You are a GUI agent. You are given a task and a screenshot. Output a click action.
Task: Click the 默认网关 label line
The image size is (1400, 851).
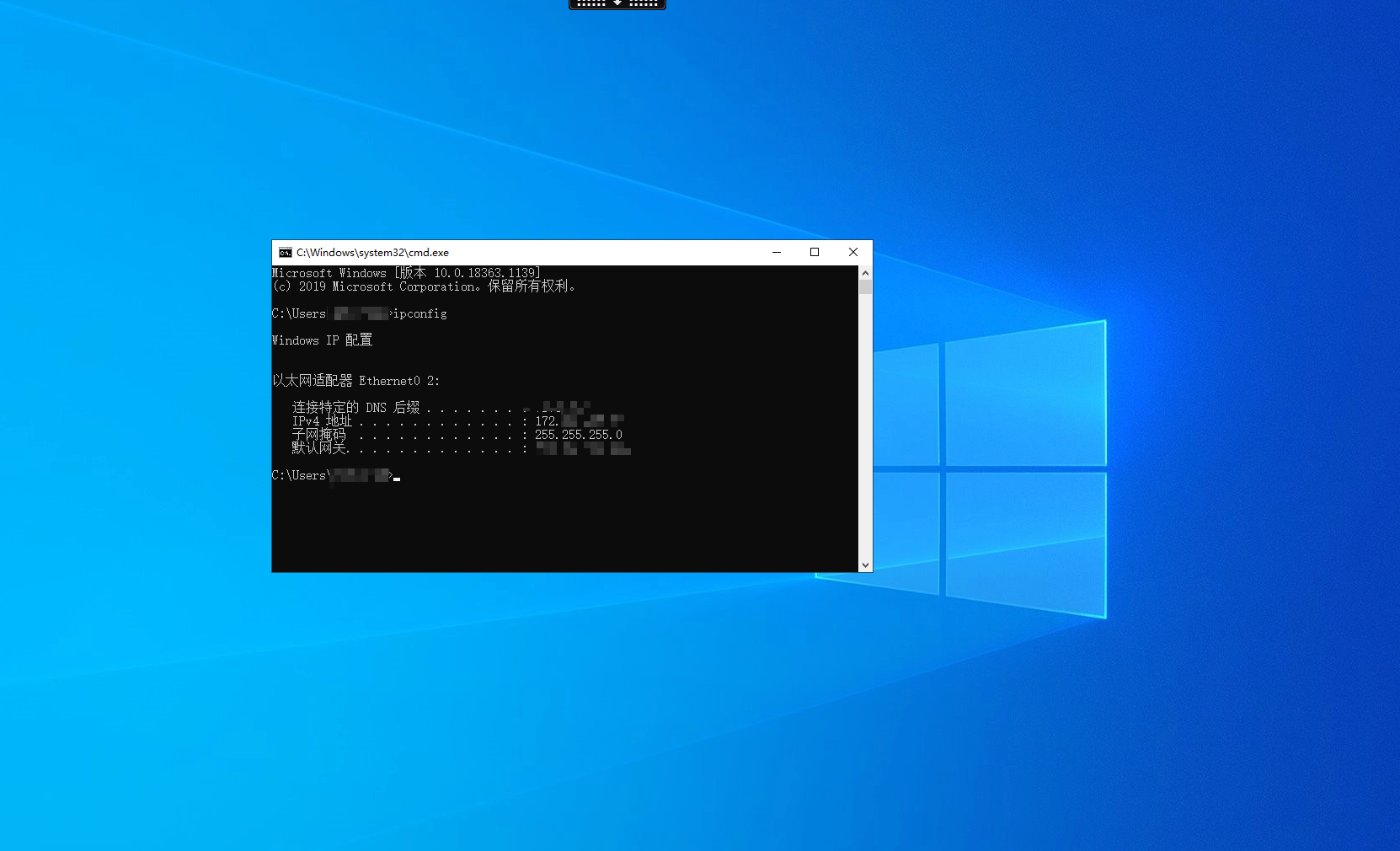point(319,448)
